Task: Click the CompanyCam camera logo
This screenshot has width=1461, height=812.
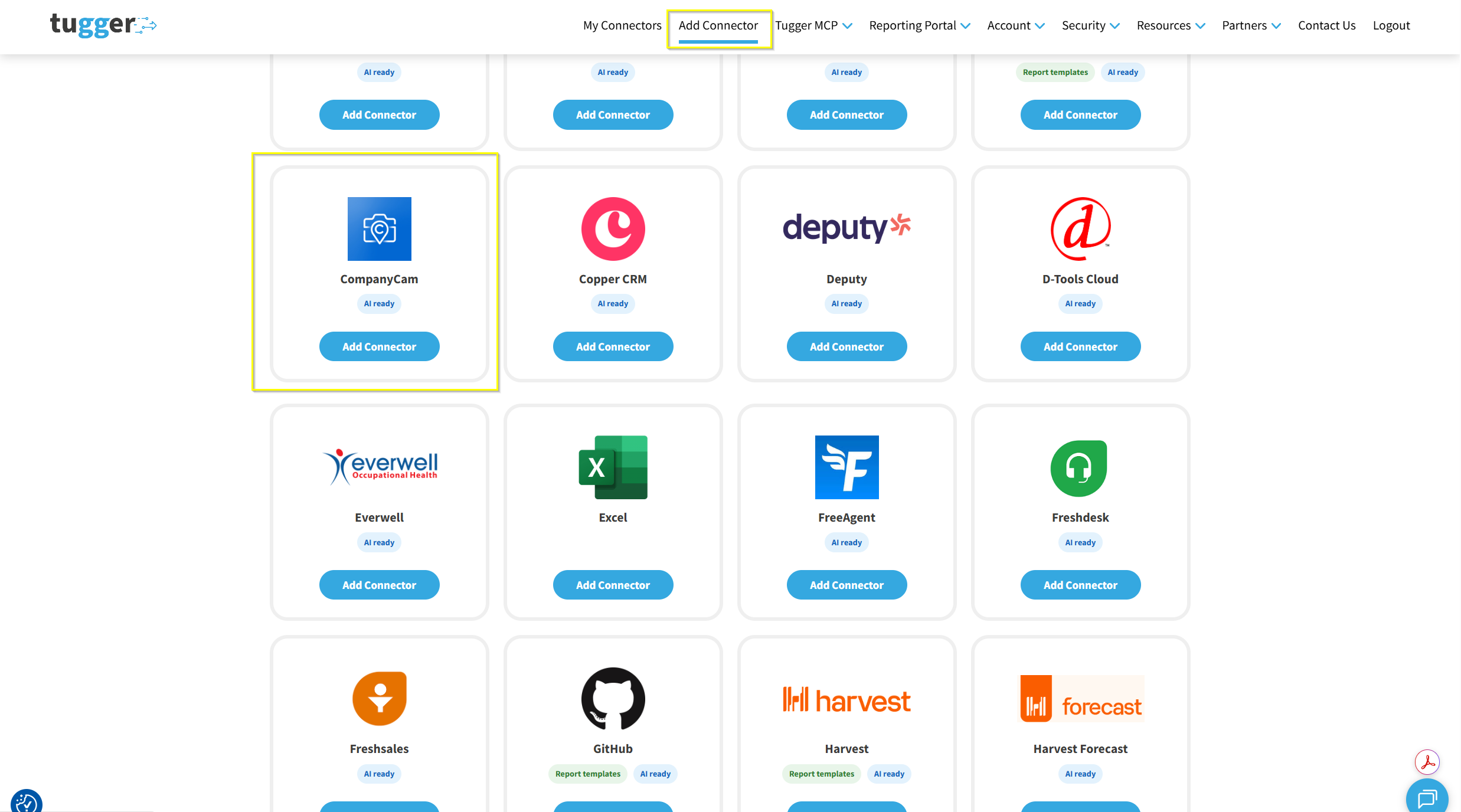Action: click(380, 229)
